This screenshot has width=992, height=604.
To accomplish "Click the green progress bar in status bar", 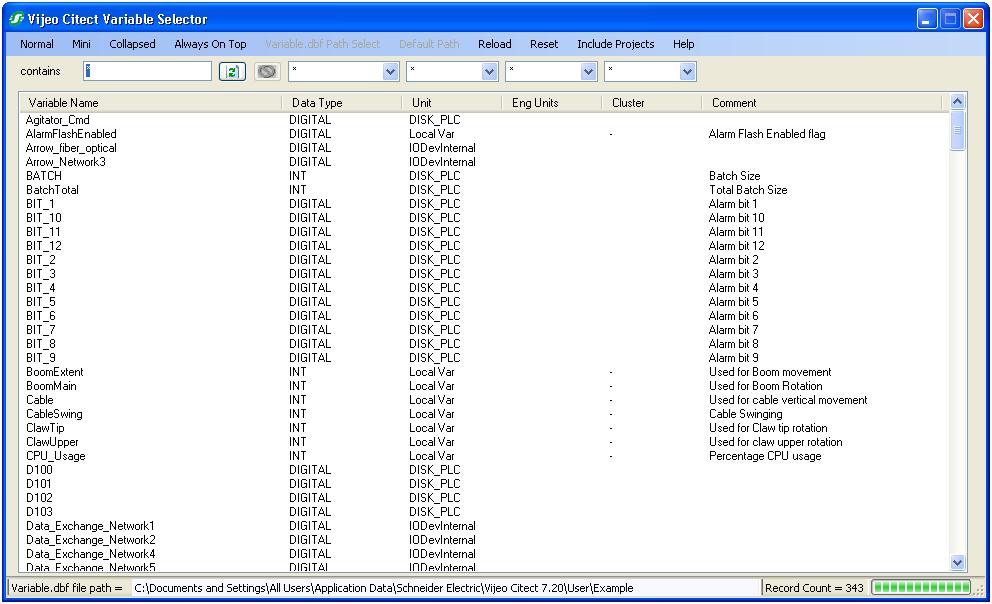I will tap(921, 588).
